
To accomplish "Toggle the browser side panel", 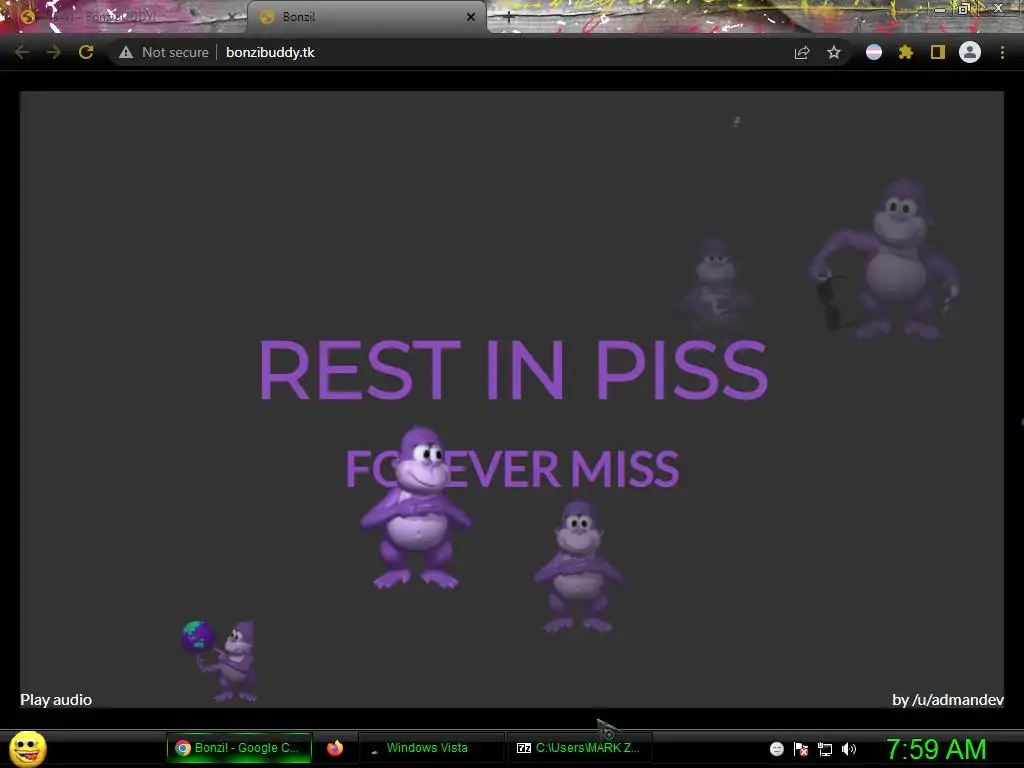I will (x=938, y=52).
